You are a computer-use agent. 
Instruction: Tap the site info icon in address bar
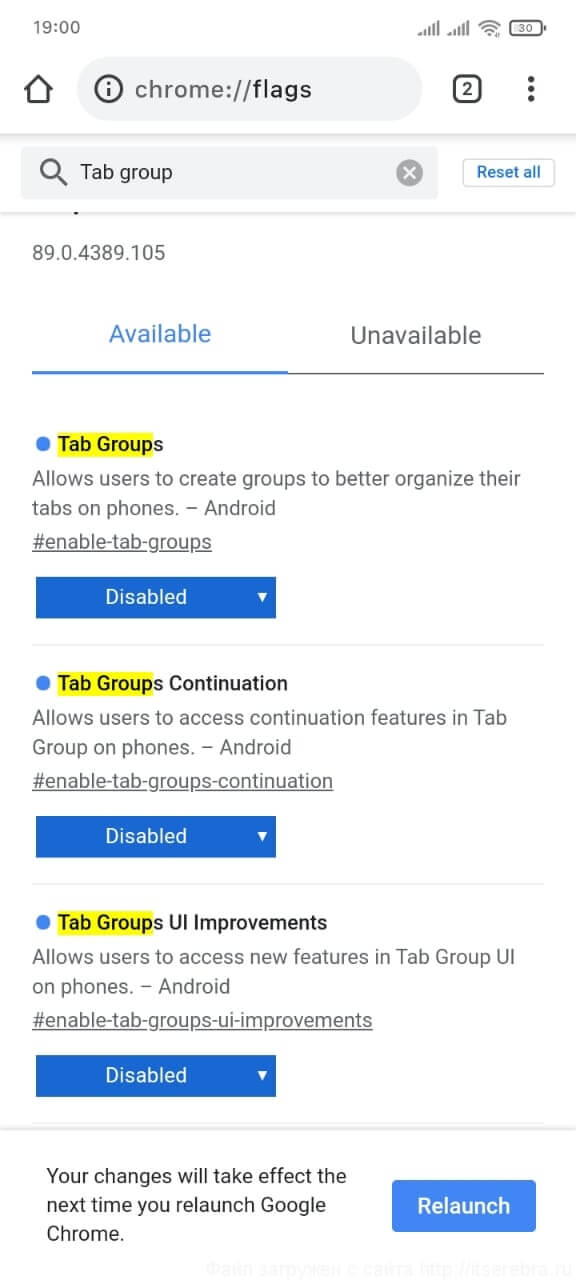click(x=108, y=89)
